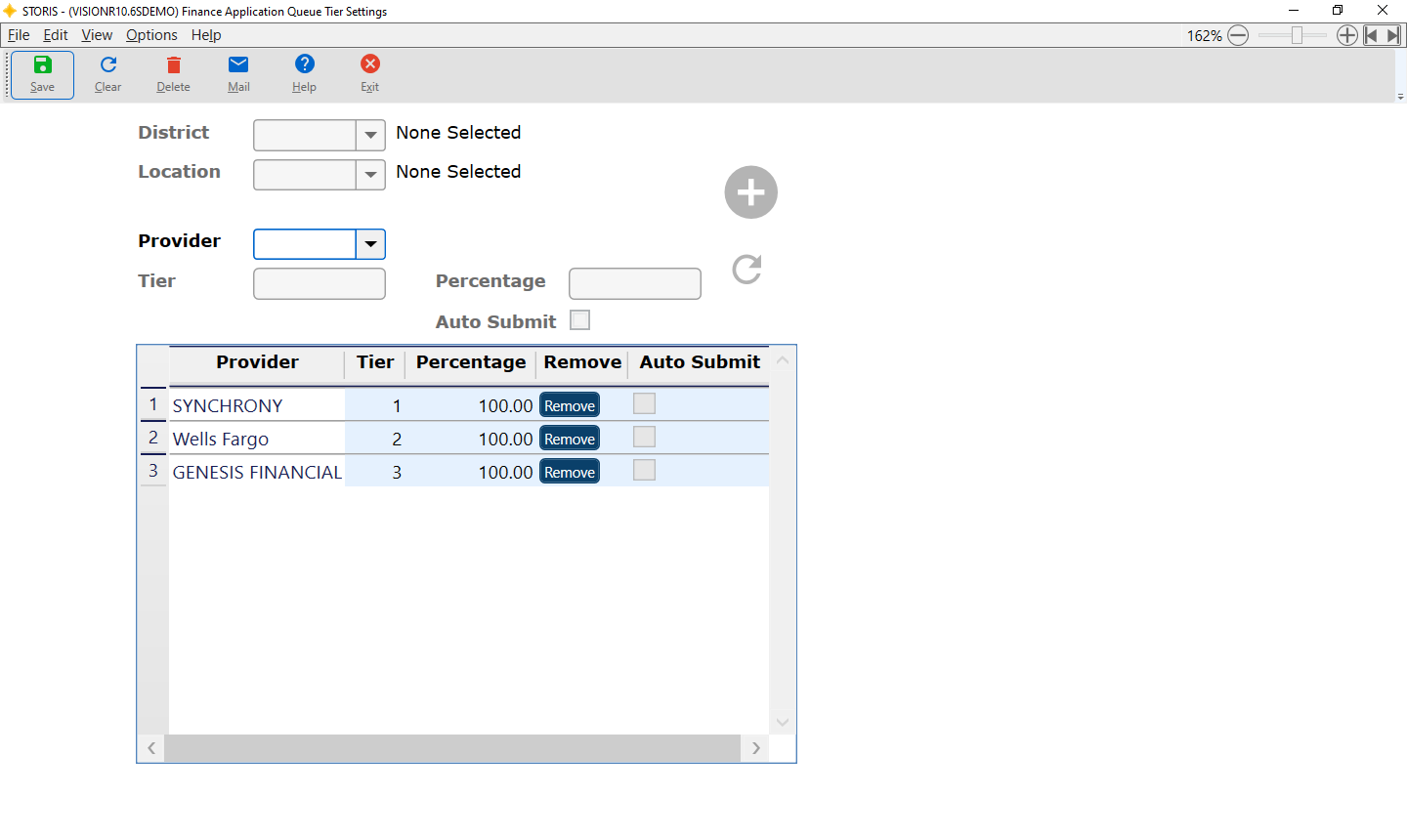Select the GENESIS FINANCIAL provider cell

point(257,472)
